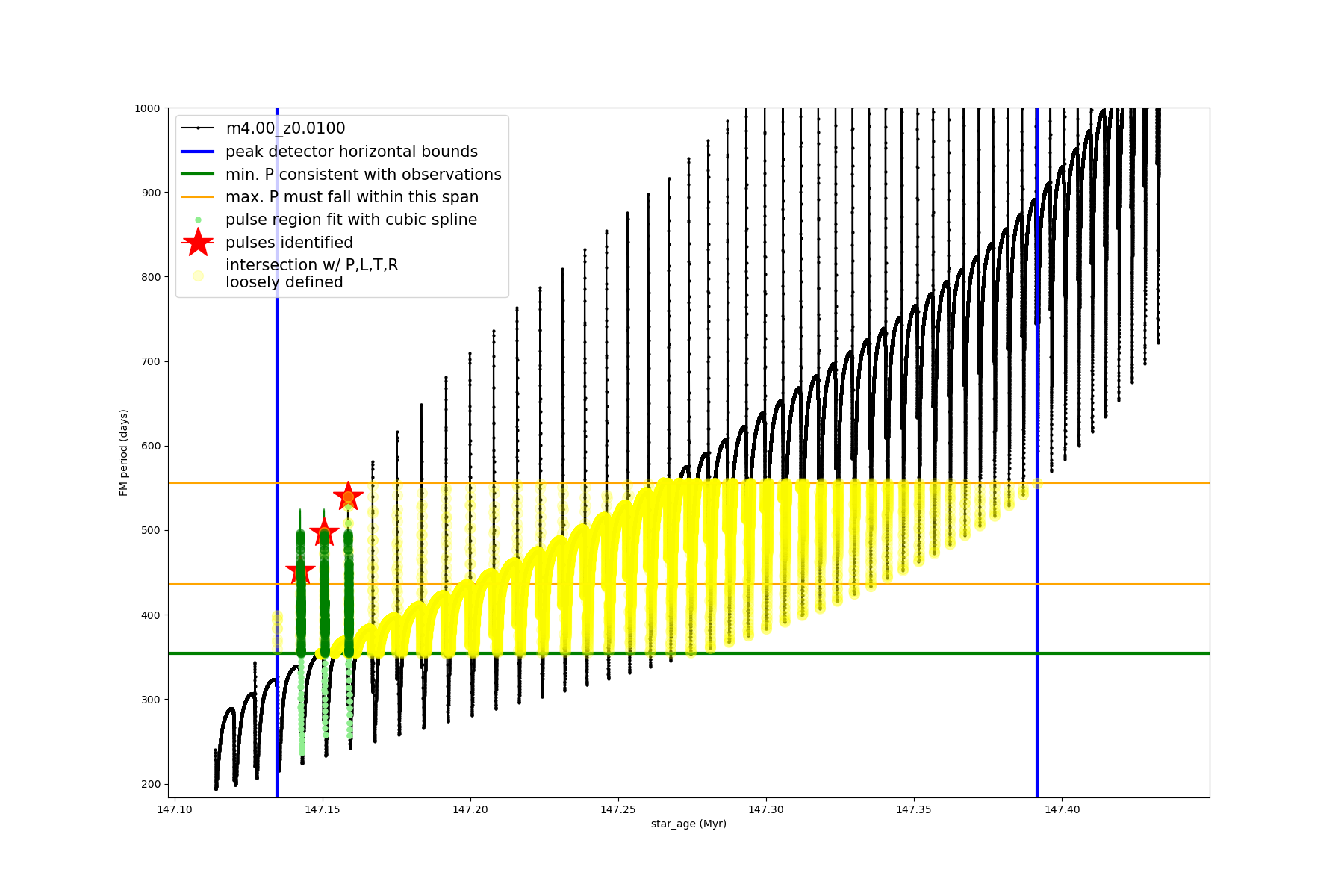Screen dimensions: 1344x896
Task: Click the pale yellow circle legend marker
Action: pyautogui.click(x=198, y=276)
